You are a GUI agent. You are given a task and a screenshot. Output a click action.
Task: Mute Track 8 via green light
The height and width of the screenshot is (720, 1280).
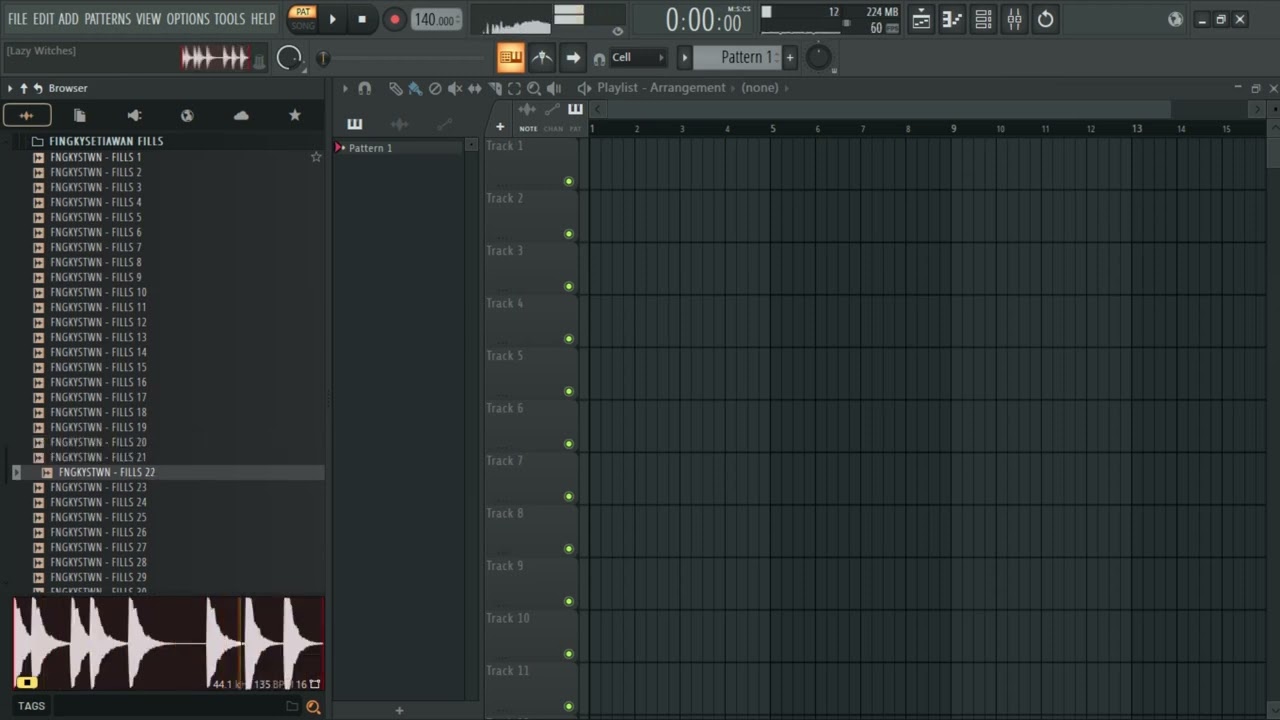pyautogui.click(x=569, y=549)
